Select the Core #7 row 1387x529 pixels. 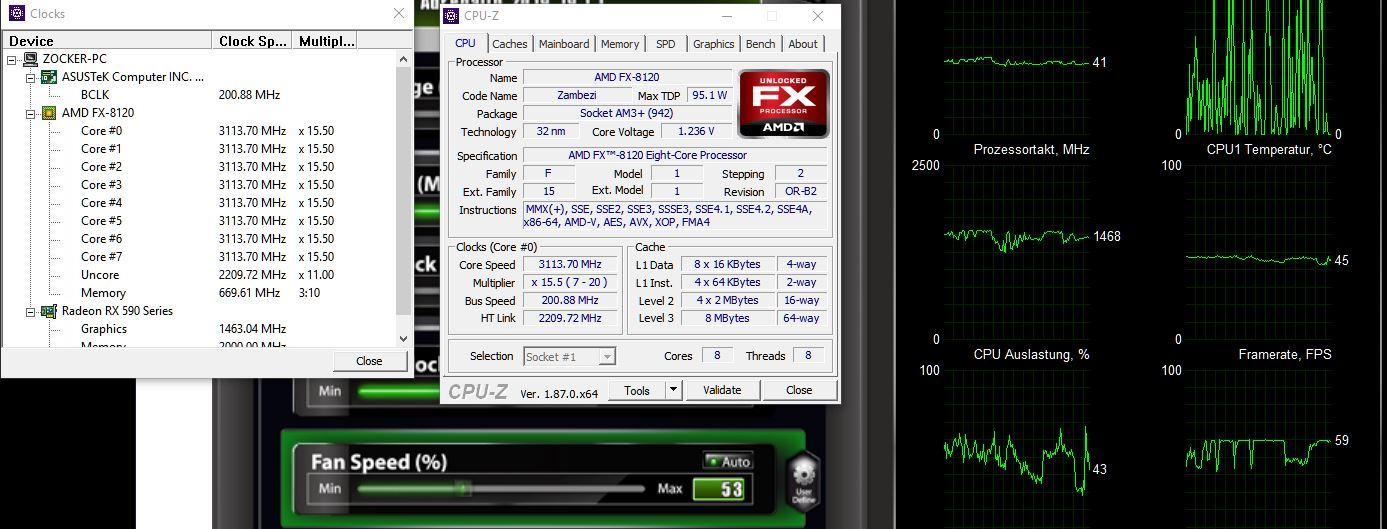coord(200,257)
